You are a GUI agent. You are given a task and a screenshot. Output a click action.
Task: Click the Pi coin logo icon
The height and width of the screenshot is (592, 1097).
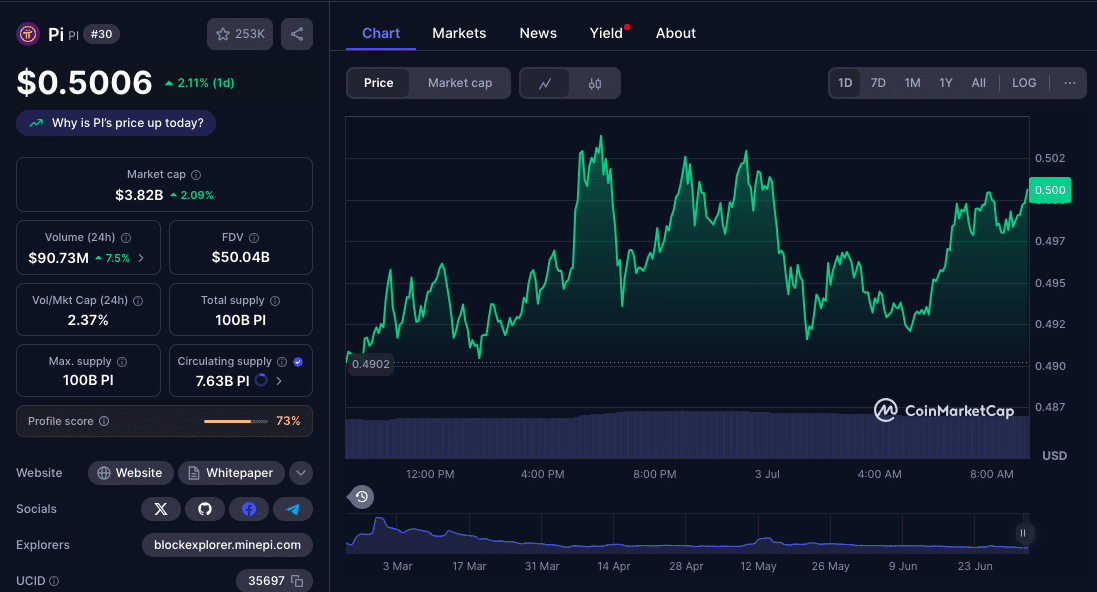[x=28, y=34]
